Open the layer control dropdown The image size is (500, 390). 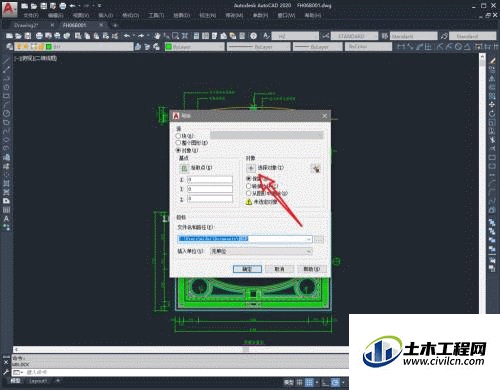[x=73, y=47]
